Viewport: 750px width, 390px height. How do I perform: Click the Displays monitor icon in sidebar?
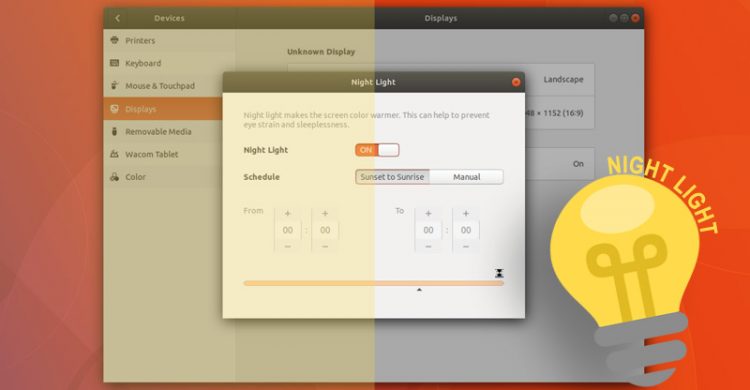click(114, 109)
